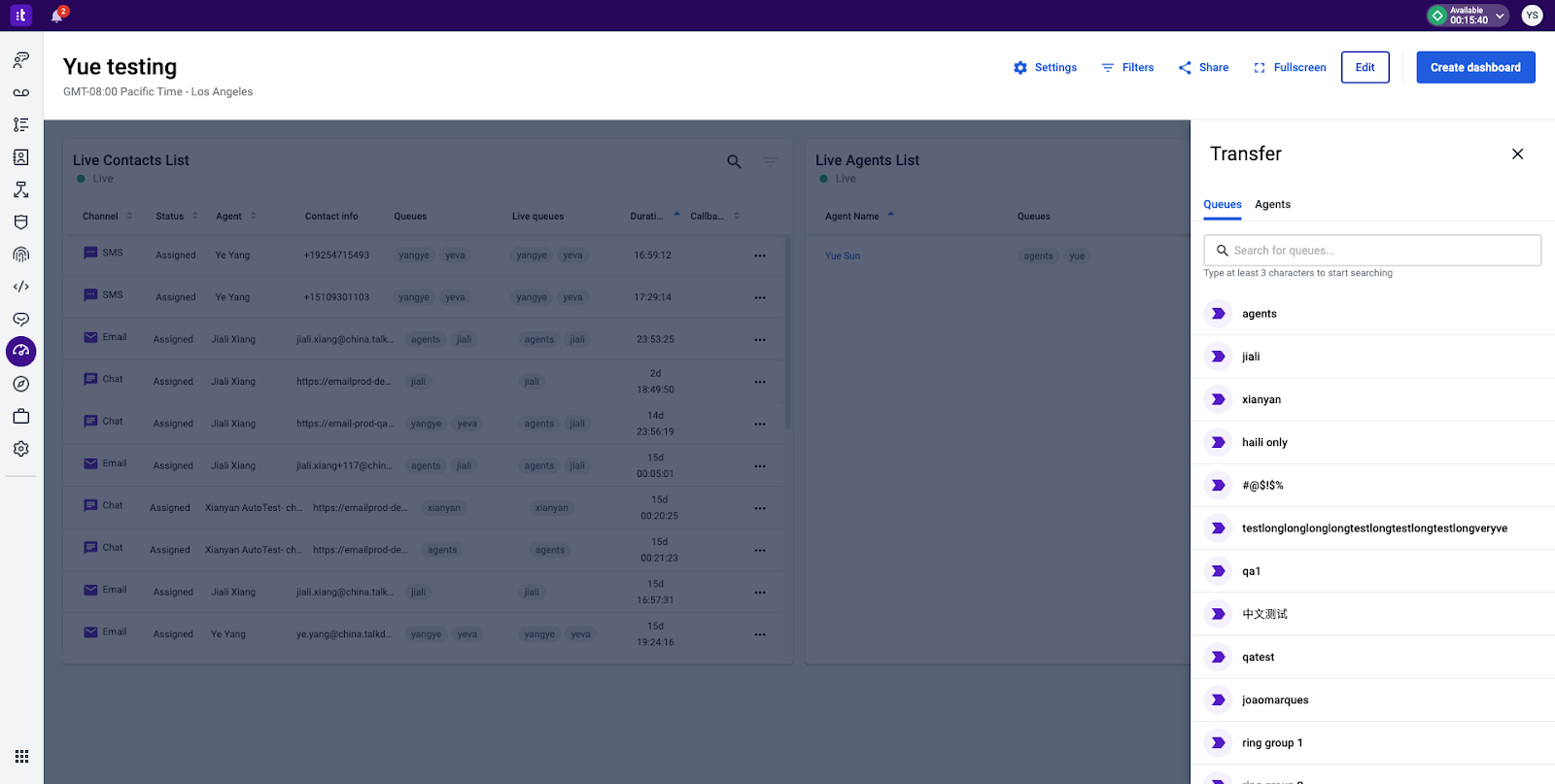Open the shield icon in sidebar
Screen dimensions: 1555x784
point(20,222)
